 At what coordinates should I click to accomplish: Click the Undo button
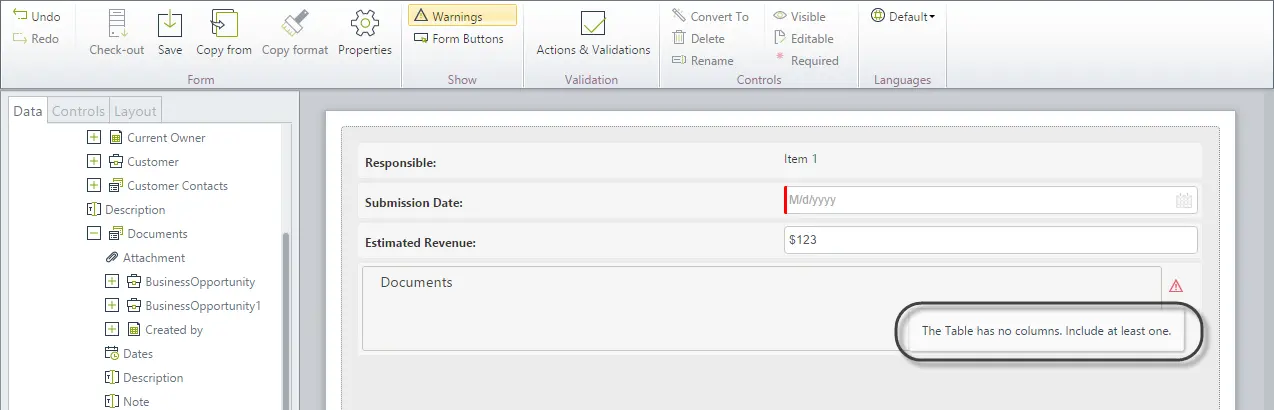coord(36,17)
